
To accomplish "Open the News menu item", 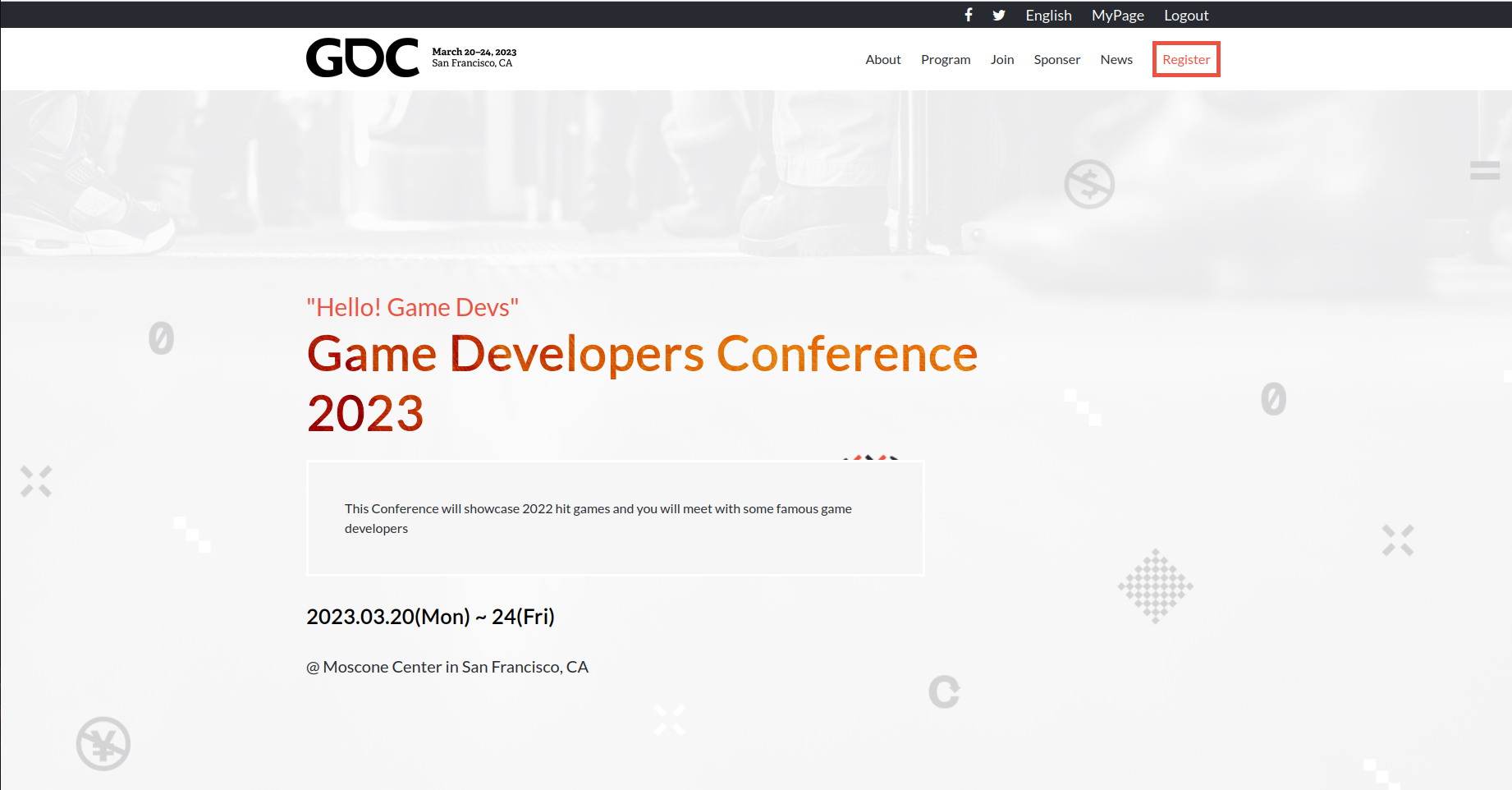I will [x=1116, y=59].
